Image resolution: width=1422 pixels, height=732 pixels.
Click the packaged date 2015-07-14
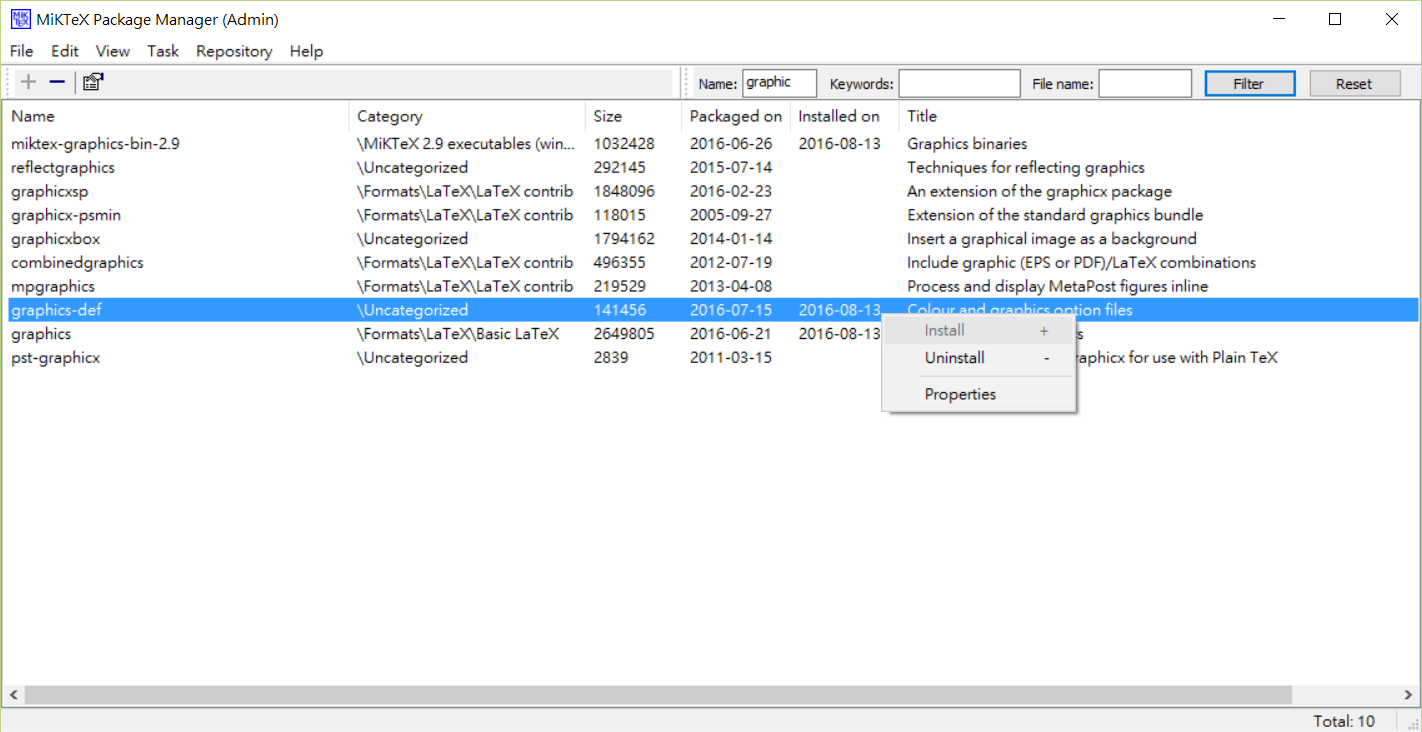(x=731, y=168)
